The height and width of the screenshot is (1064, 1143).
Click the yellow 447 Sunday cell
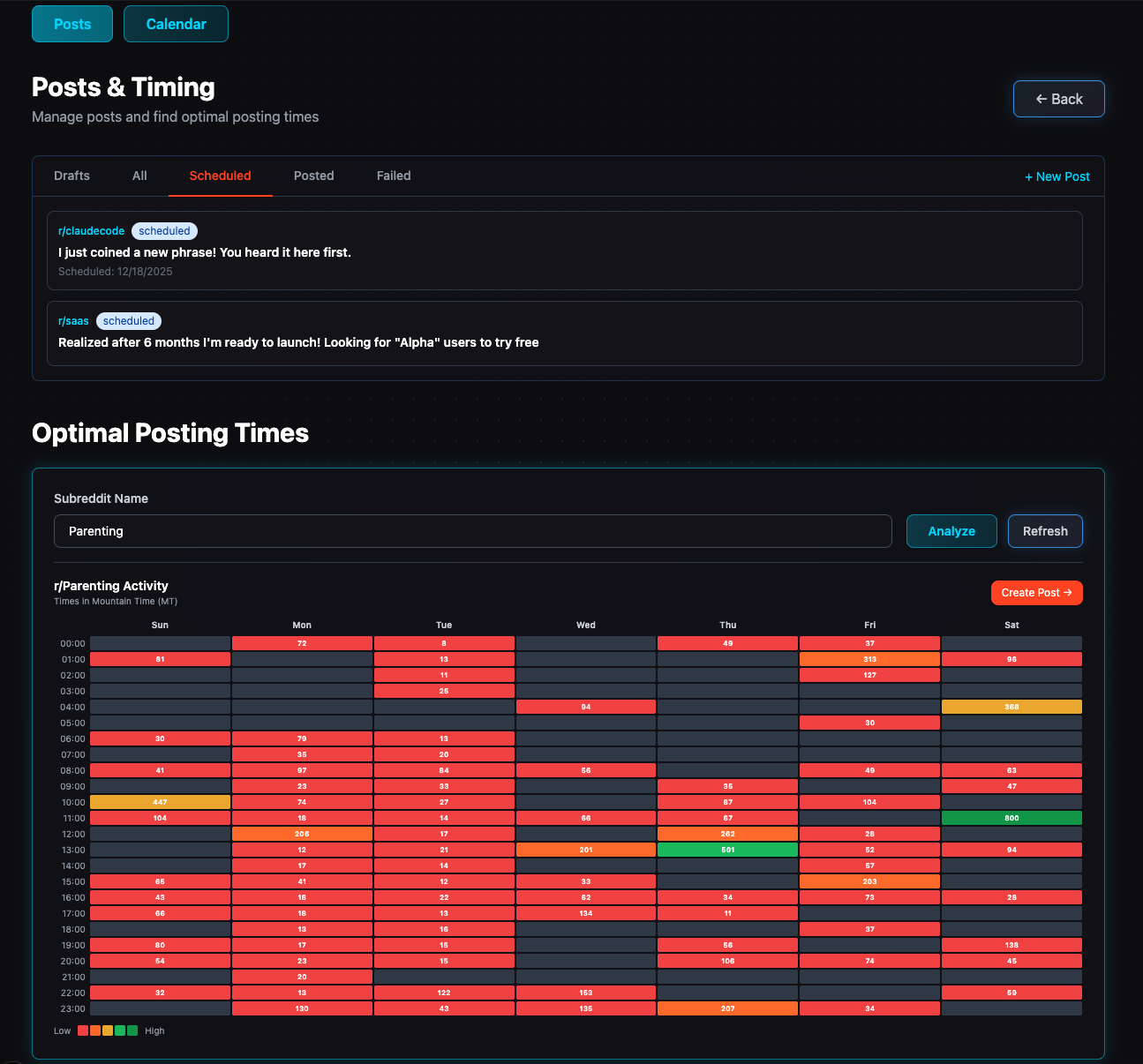click(x=160, y=802)
